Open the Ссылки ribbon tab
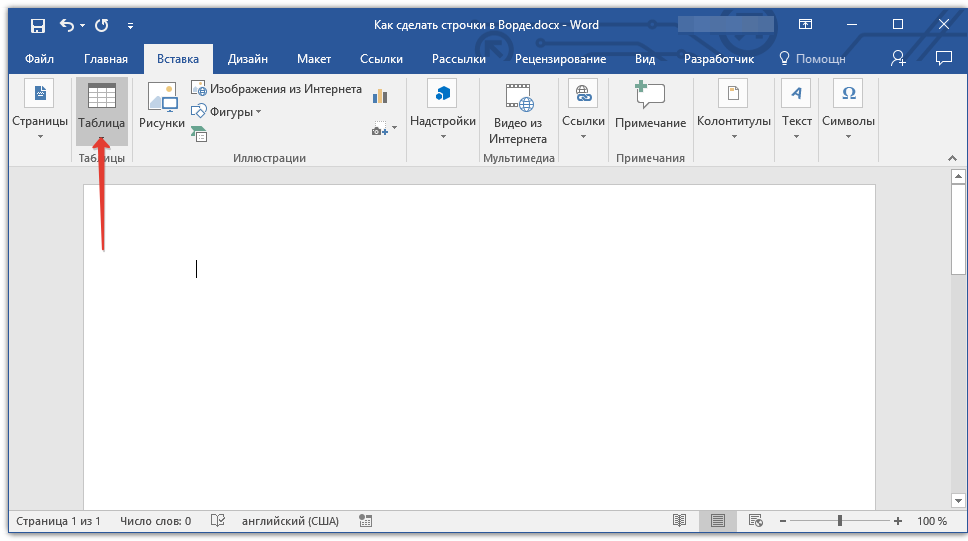Viewport: 968px width, 541px height. 382,59
